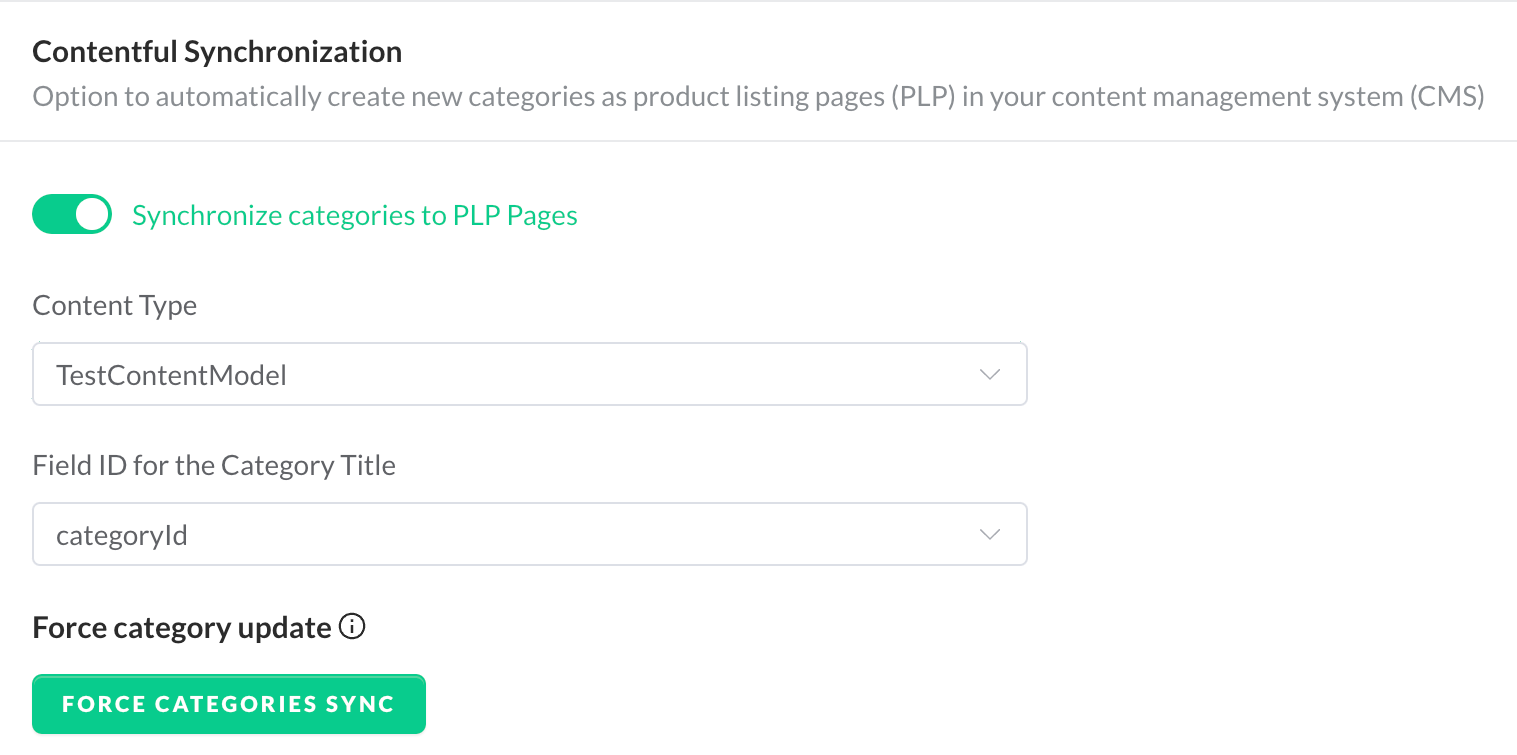
Task: Click the 'Field ID for the Category Title' label
Action: 214,466
